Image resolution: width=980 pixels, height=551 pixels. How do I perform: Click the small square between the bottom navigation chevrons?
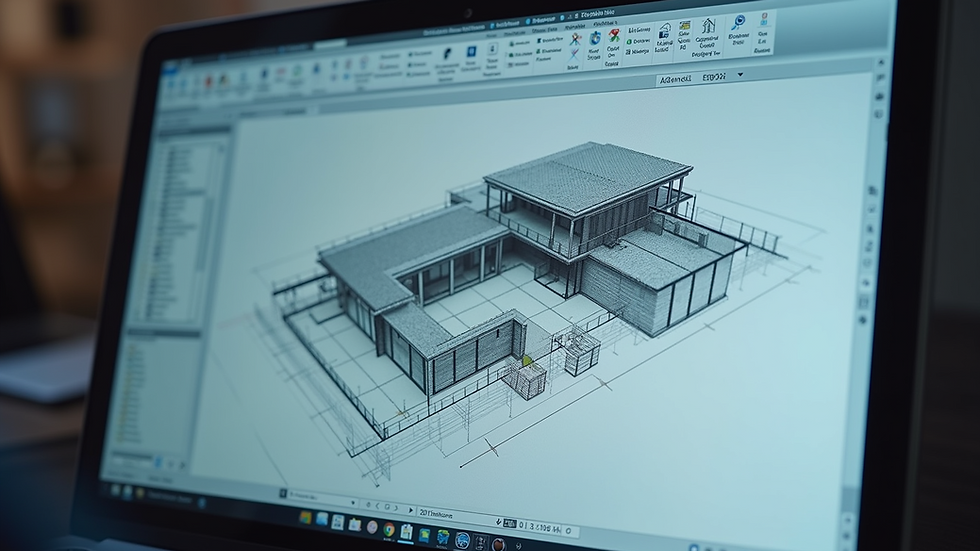coord(387,507)
